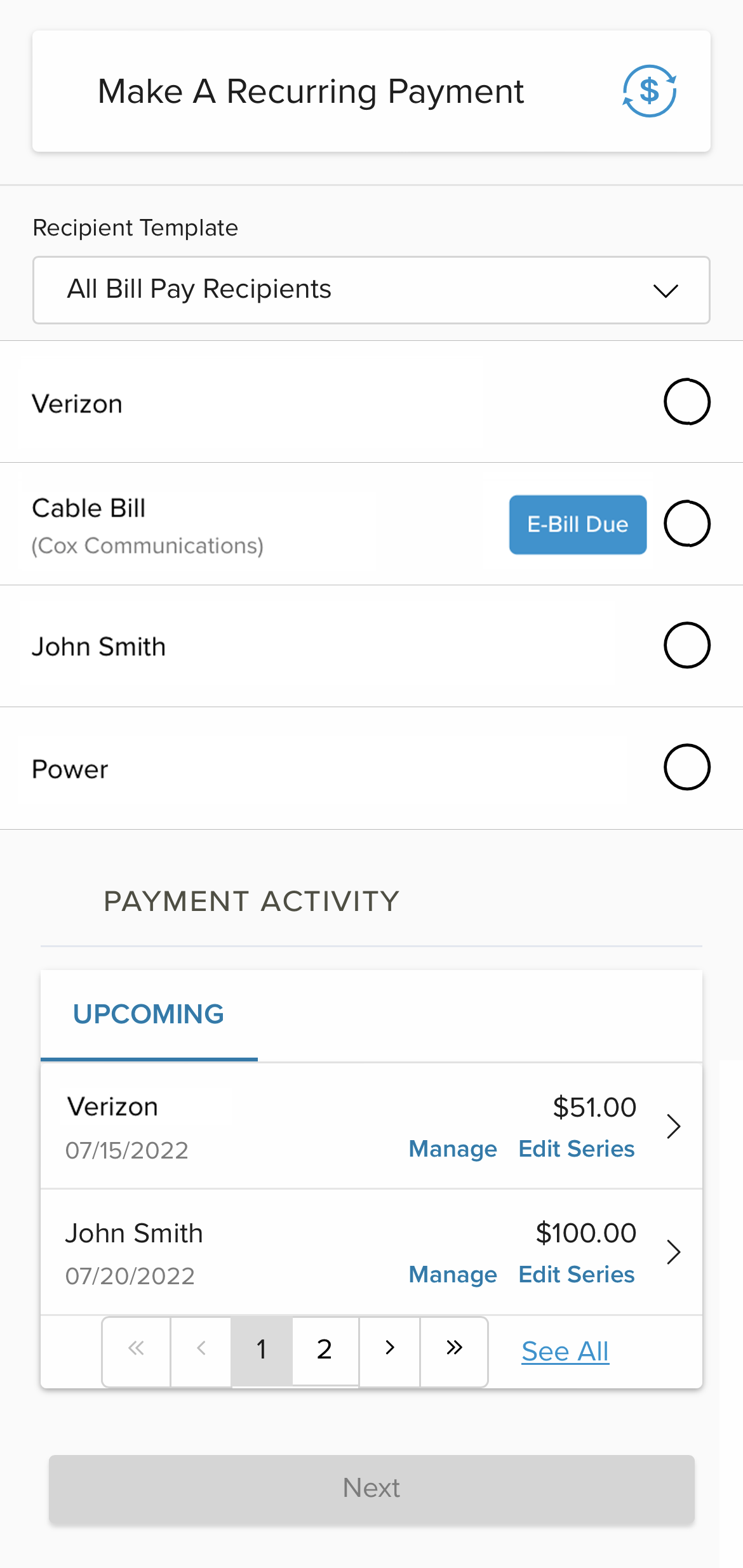The image size is (743, 1568).
Task: Edit Series for John Smith payment
Action: click(577, 1275)
